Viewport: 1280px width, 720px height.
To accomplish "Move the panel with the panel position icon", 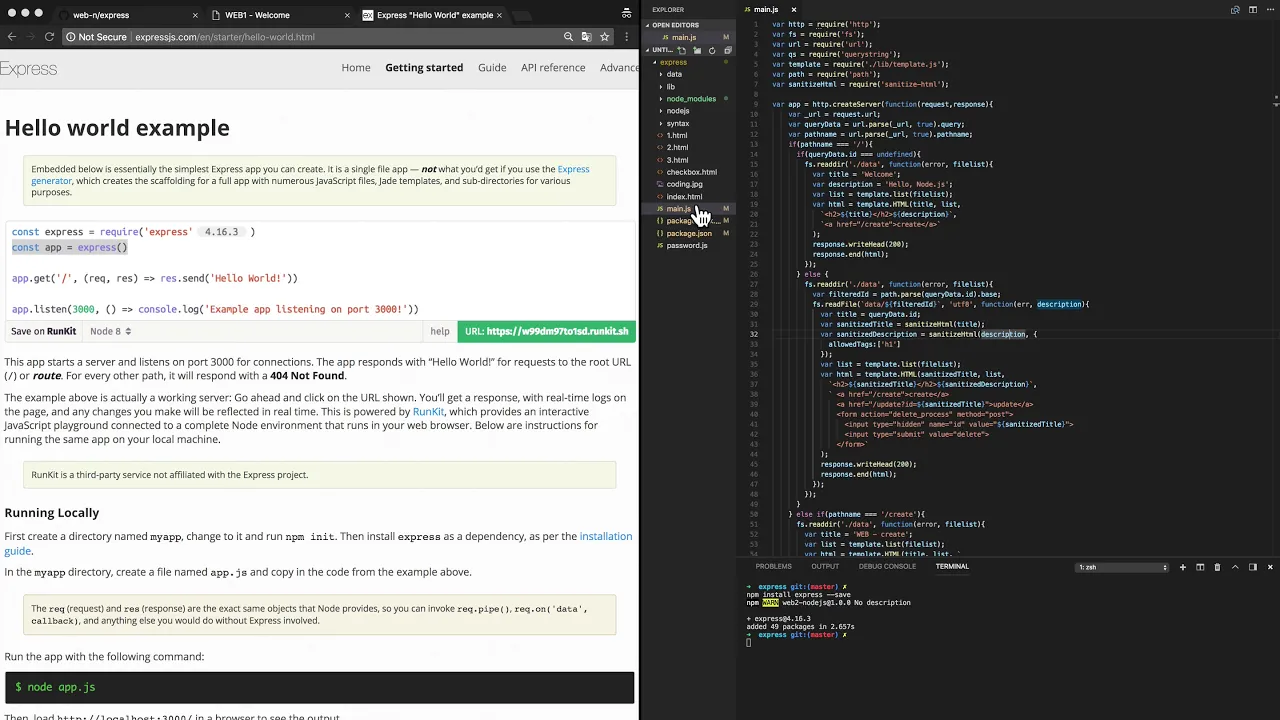I will [1252, 567].
